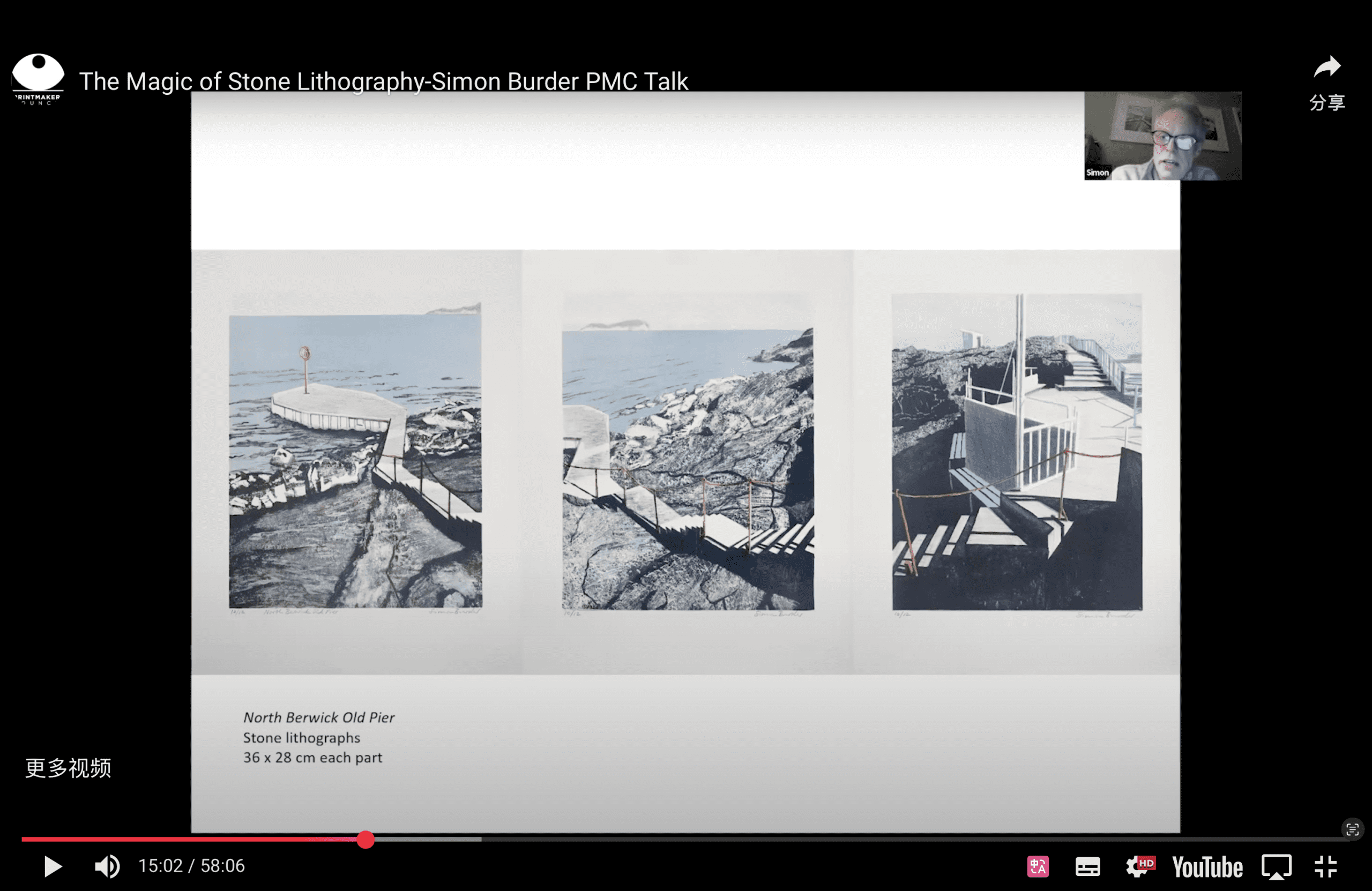Image resolution: width=1372 pixels, height=891 pixels.
Task: Click the red playhead knob on the progress bar
Action: (366, 839)
